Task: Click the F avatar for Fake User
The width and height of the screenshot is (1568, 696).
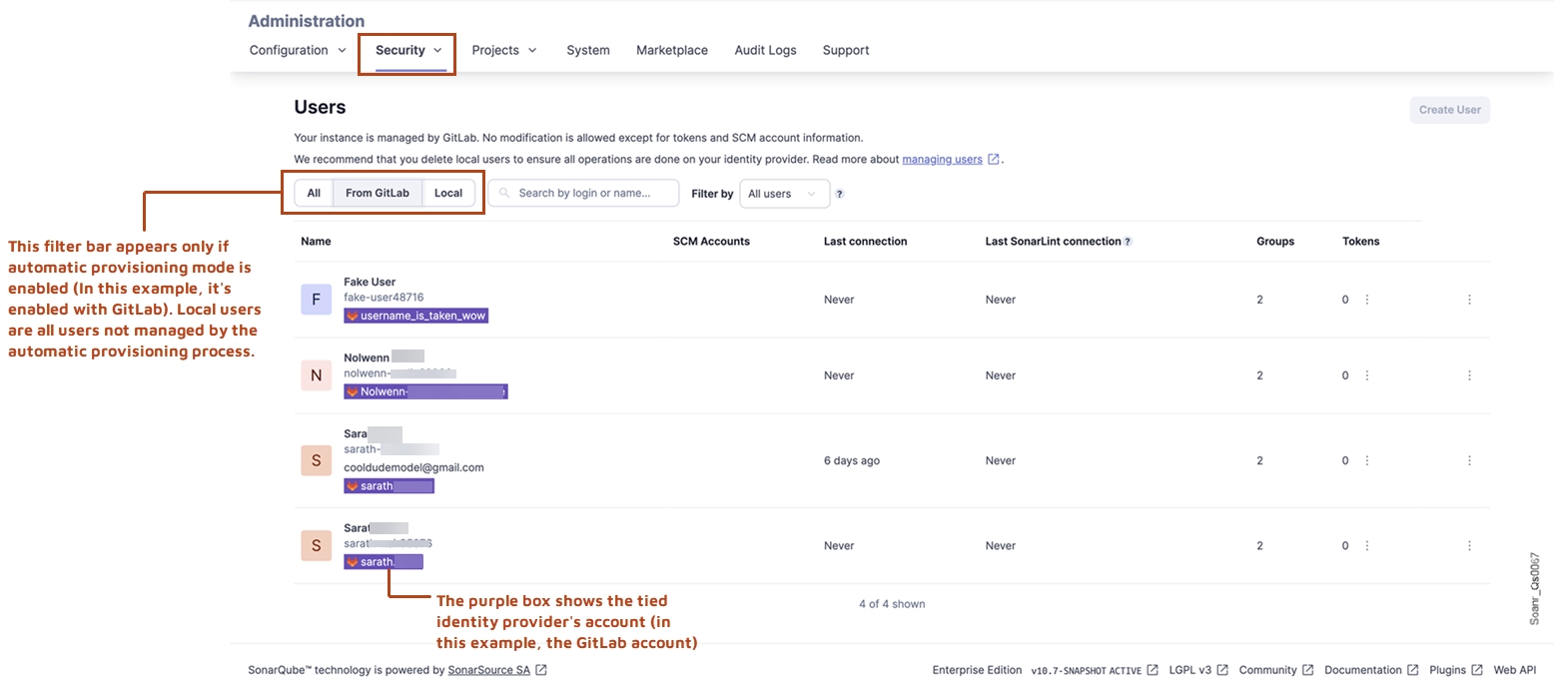Action: [x=316, y=300]
